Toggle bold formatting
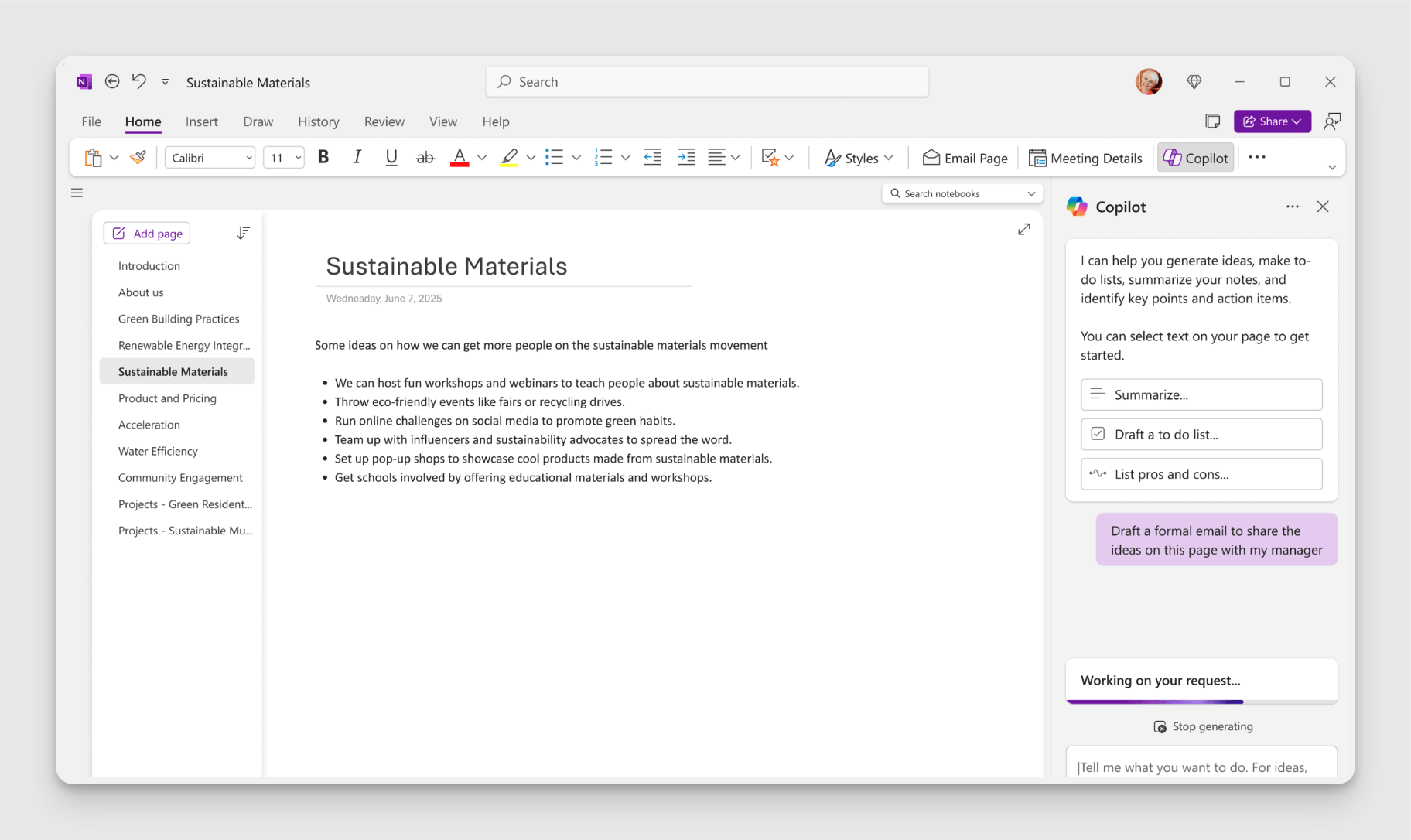This screenshot has width=1411, height=840. point(323,157)
